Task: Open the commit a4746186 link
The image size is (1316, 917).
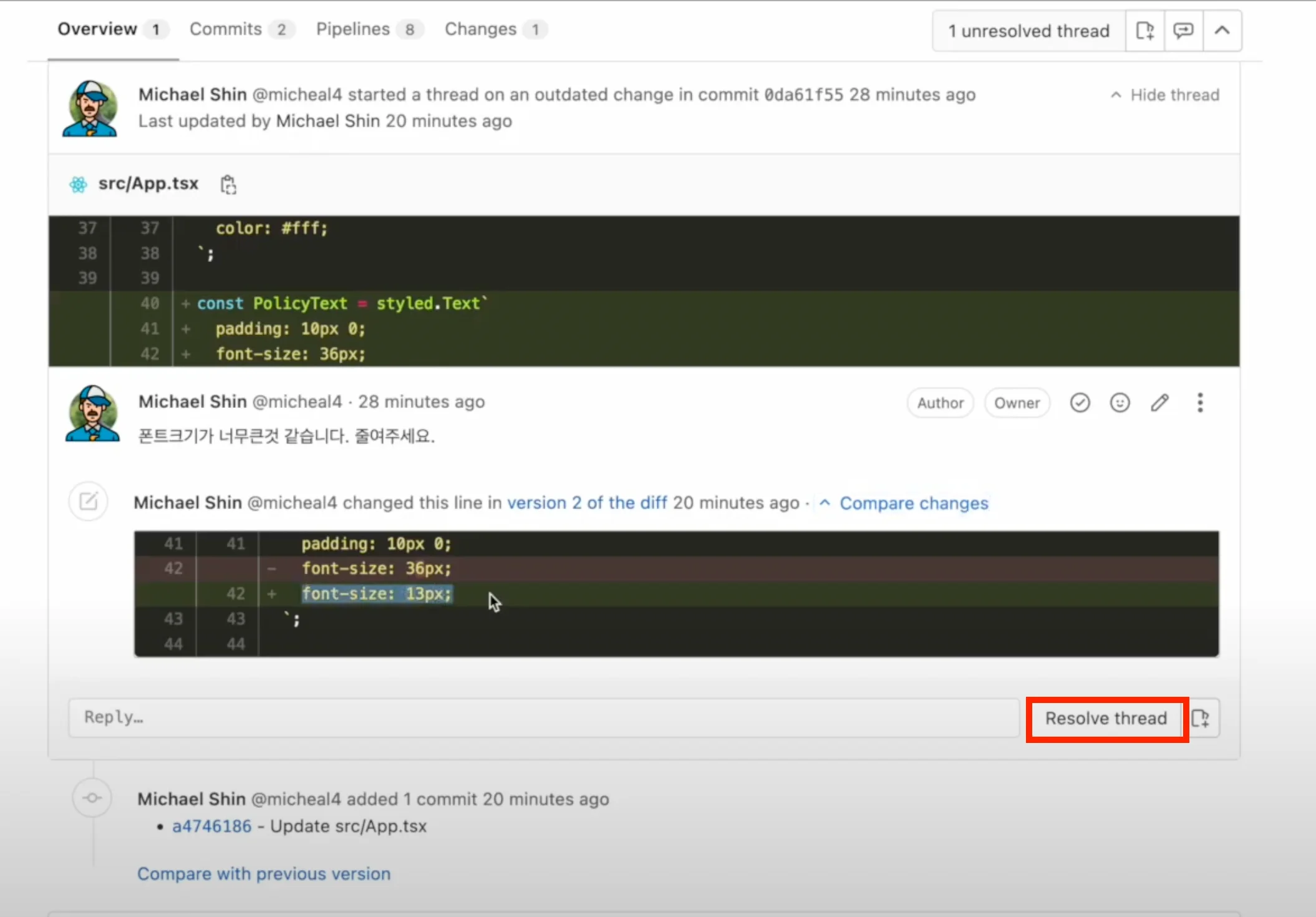Action: (211, 826)
